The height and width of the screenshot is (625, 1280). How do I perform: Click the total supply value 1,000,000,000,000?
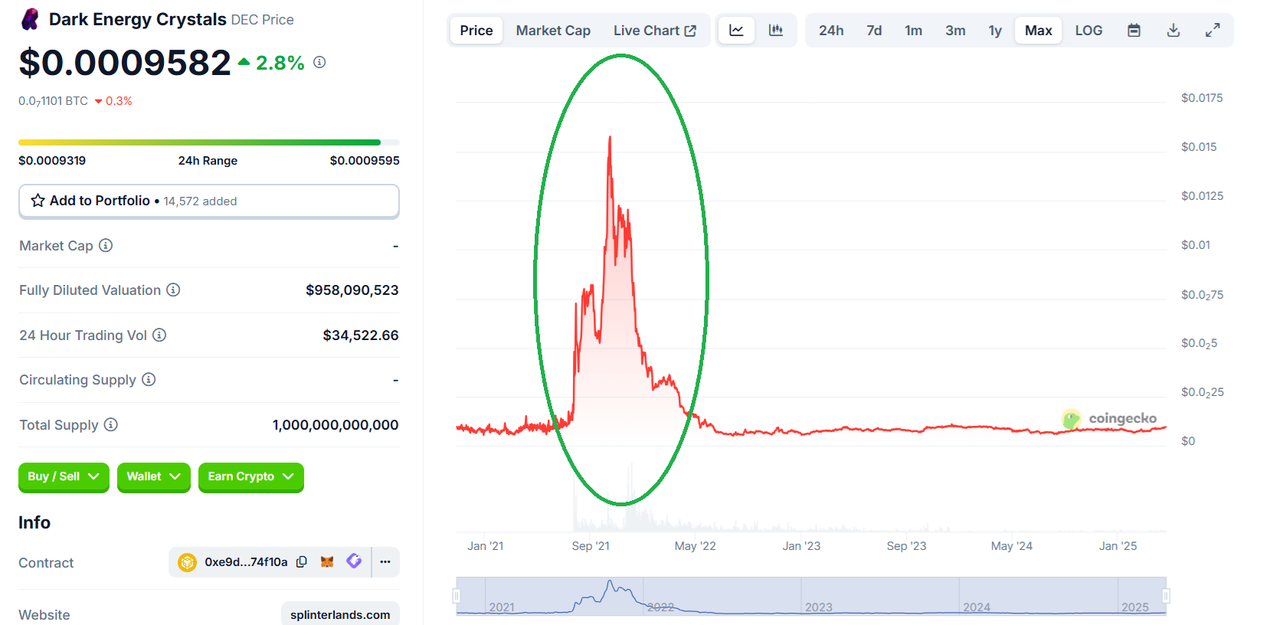[x=335, y=425]
